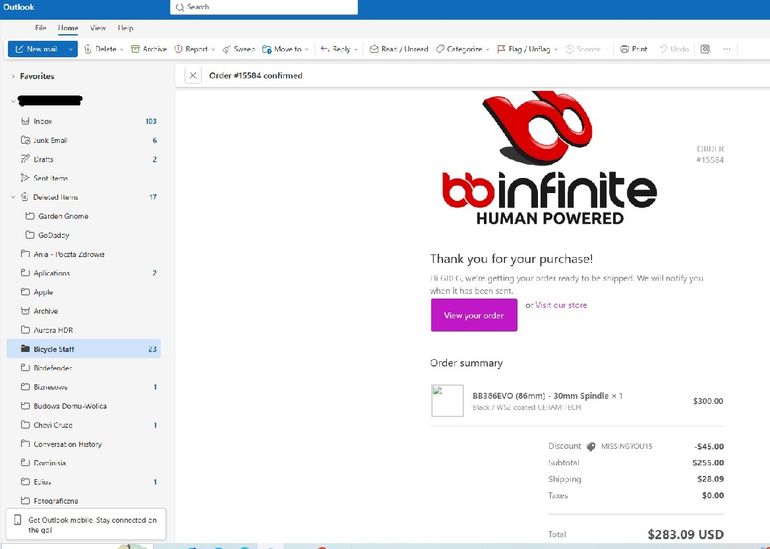Click the View your order button

coord(474,315)
